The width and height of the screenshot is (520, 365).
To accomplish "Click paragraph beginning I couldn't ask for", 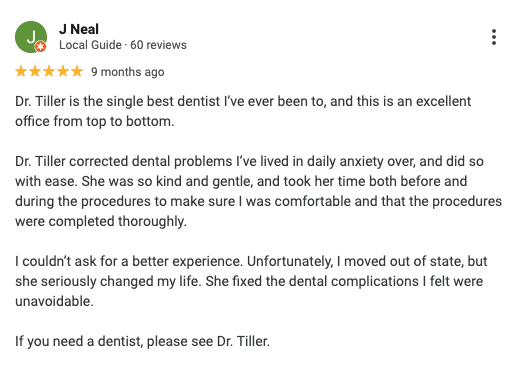I will (x=251, y=281).
